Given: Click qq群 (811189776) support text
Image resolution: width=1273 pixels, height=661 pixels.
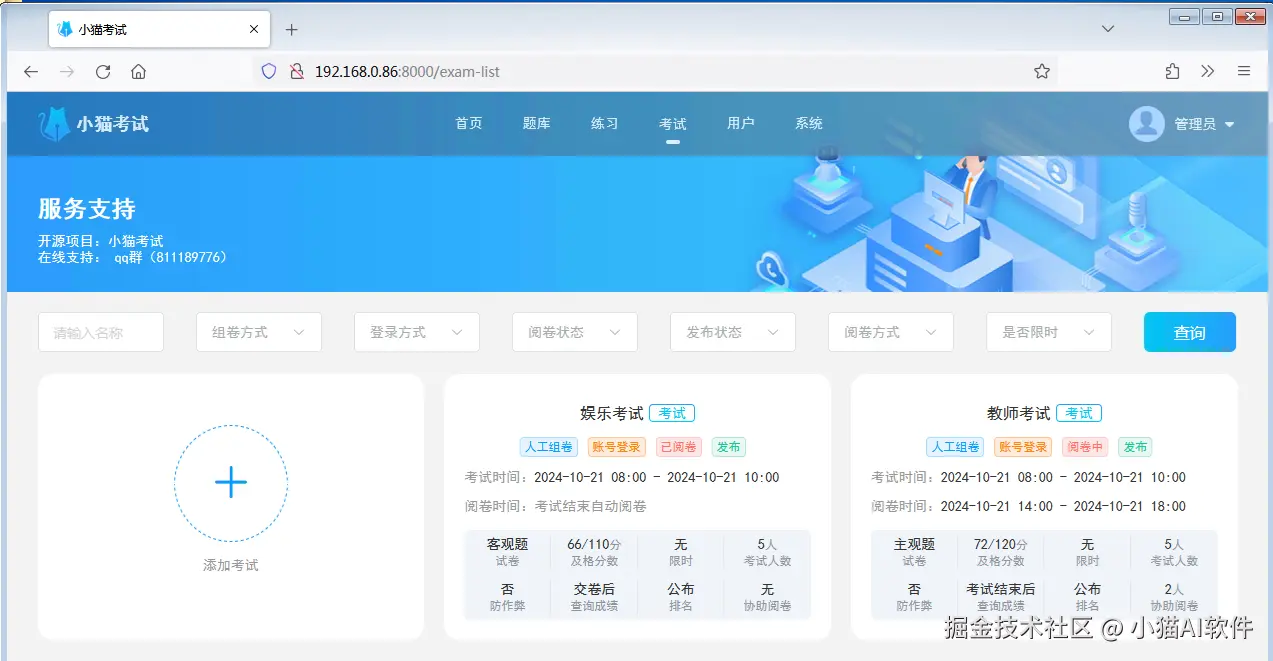Looking at the screenshot, I should coord(171,257).
